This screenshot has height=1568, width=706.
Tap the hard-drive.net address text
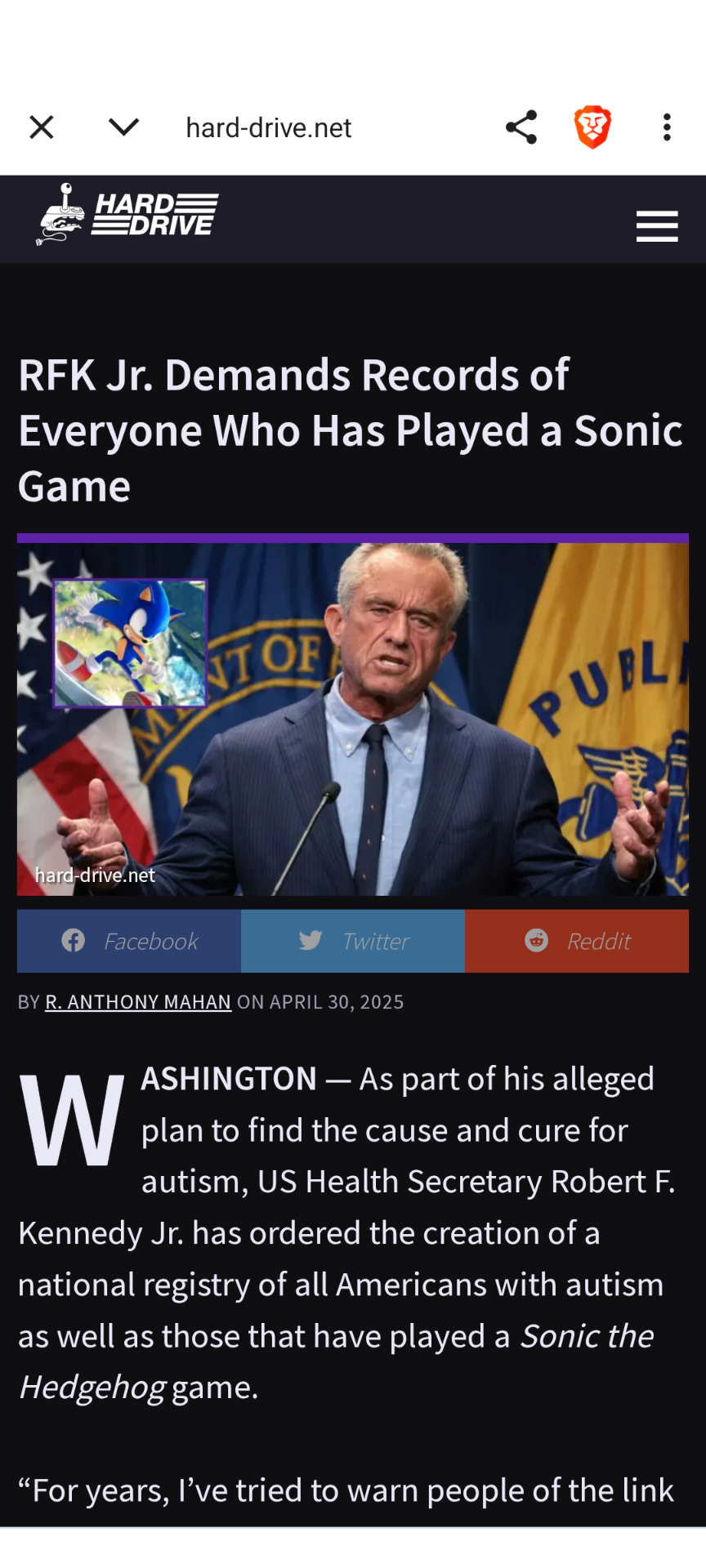click(x=269, y=127)
